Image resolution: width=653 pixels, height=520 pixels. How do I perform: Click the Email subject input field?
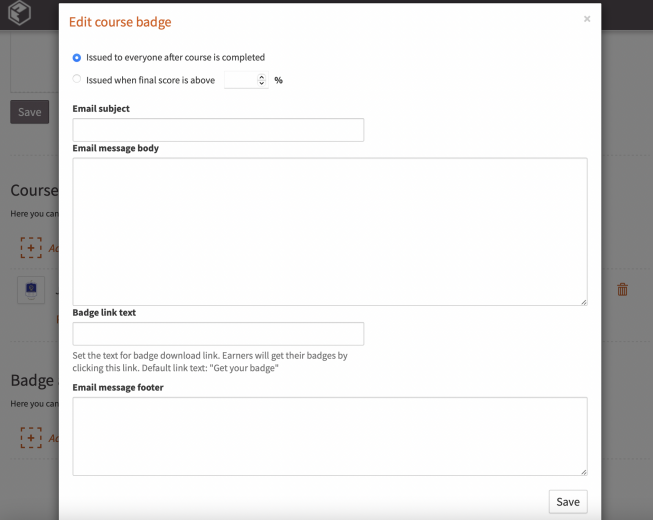pos(218,130)
